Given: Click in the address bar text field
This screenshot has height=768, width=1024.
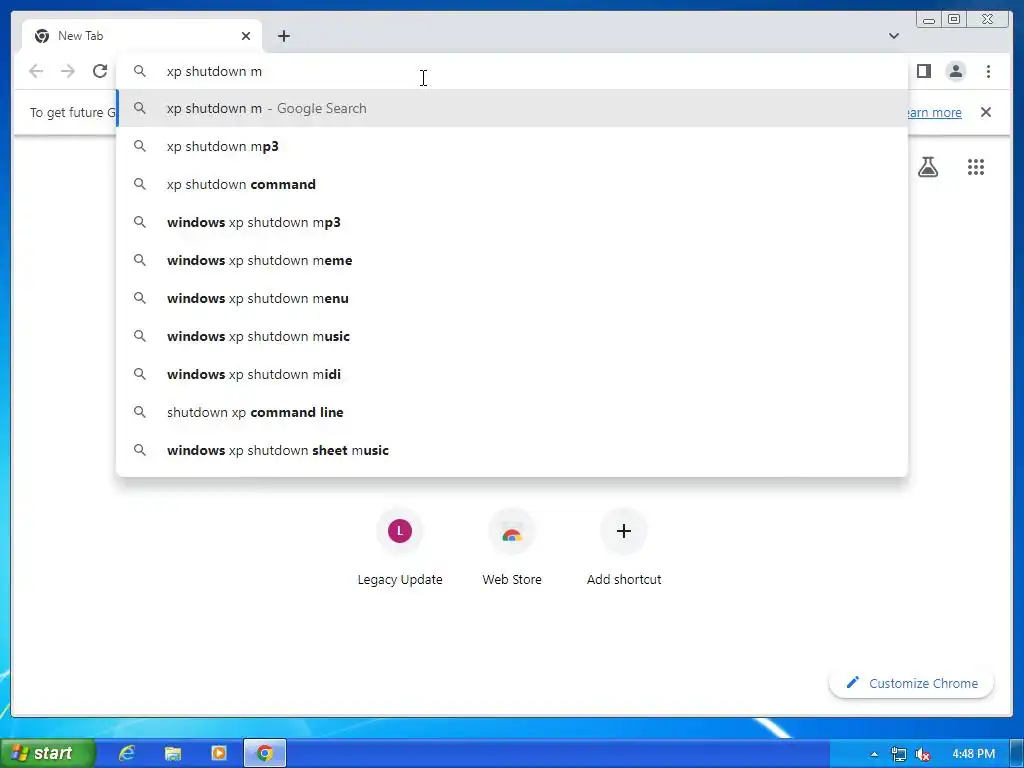Looking at the screenshot, I should pos(512,71).
